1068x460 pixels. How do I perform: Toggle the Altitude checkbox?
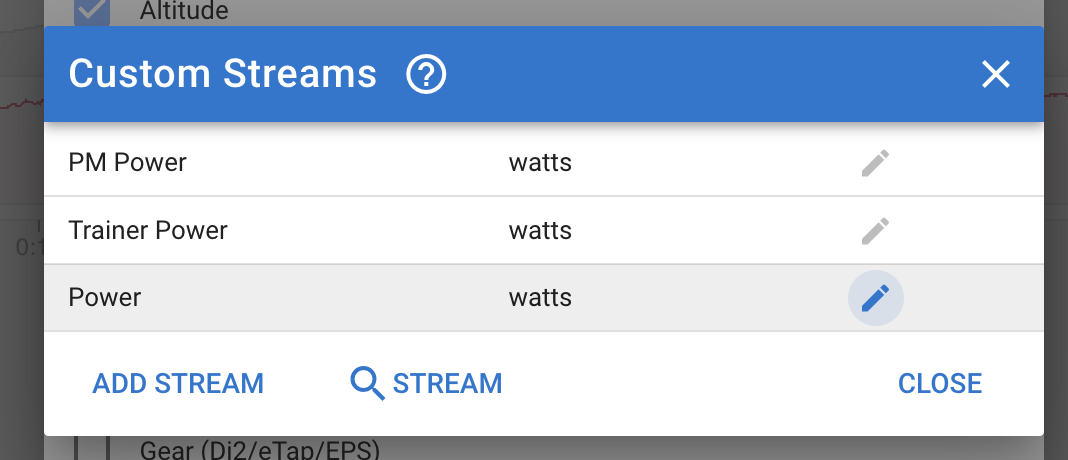coord(92,11)
